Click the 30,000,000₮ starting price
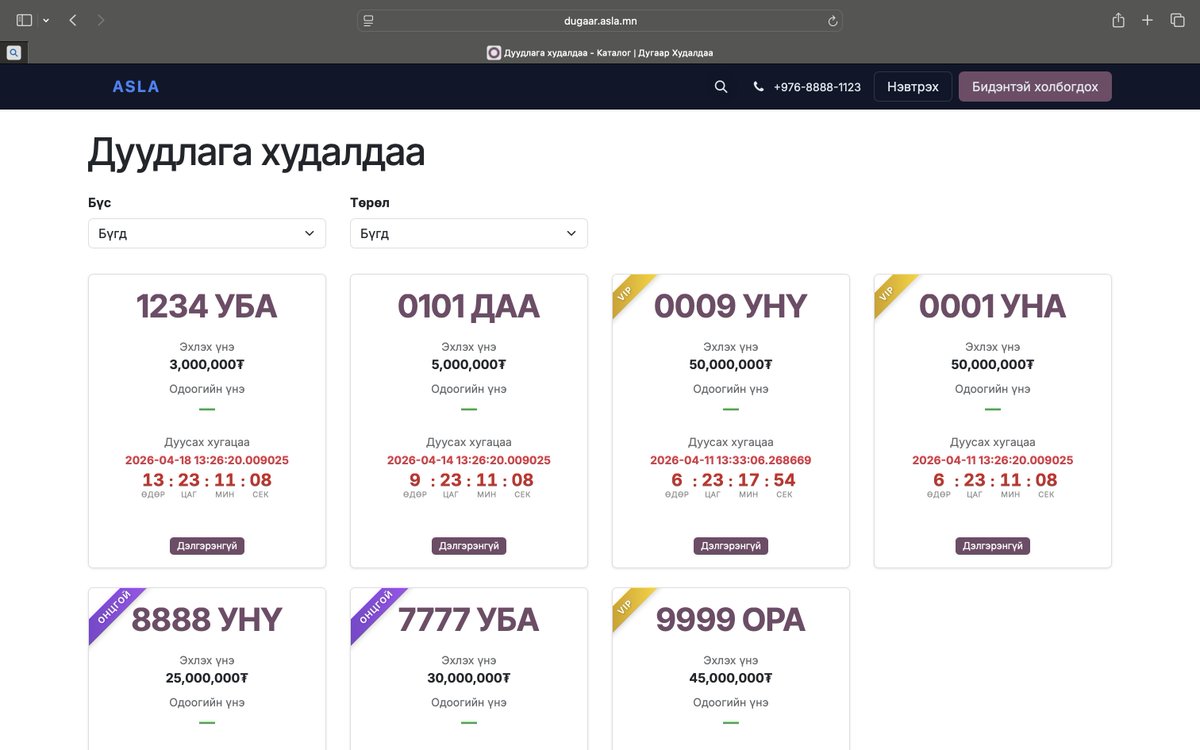Screen dimensions: 1200x750 469,678
